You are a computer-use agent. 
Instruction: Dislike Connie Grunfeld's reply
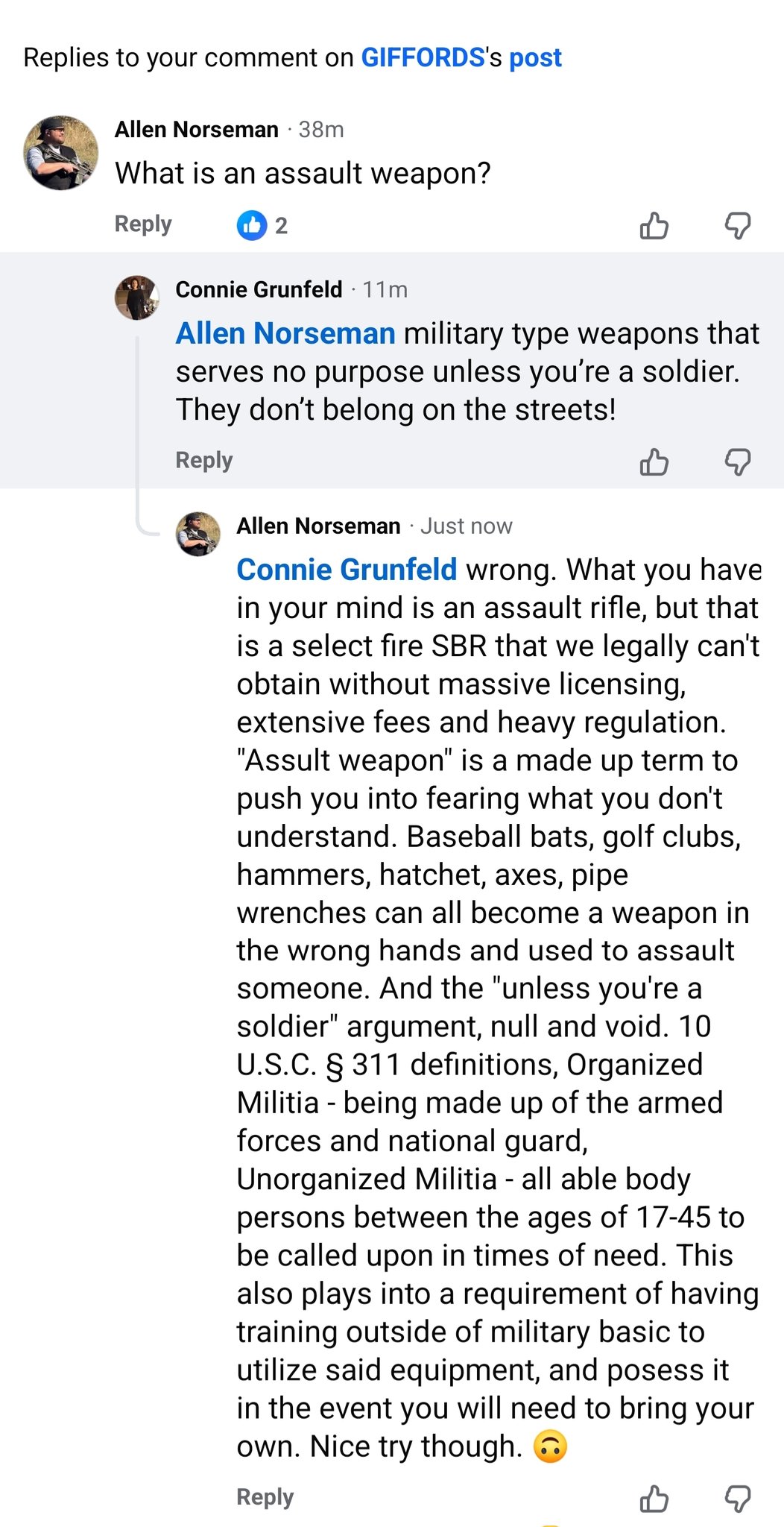738,462
